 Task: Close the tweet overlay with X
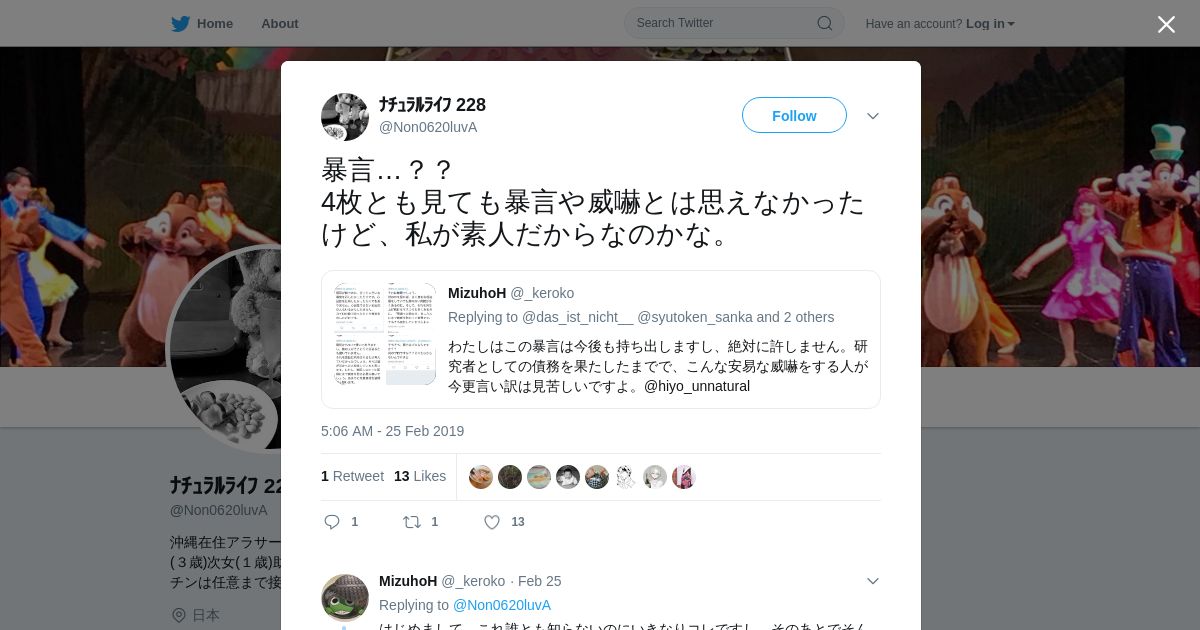point(1166,24)
